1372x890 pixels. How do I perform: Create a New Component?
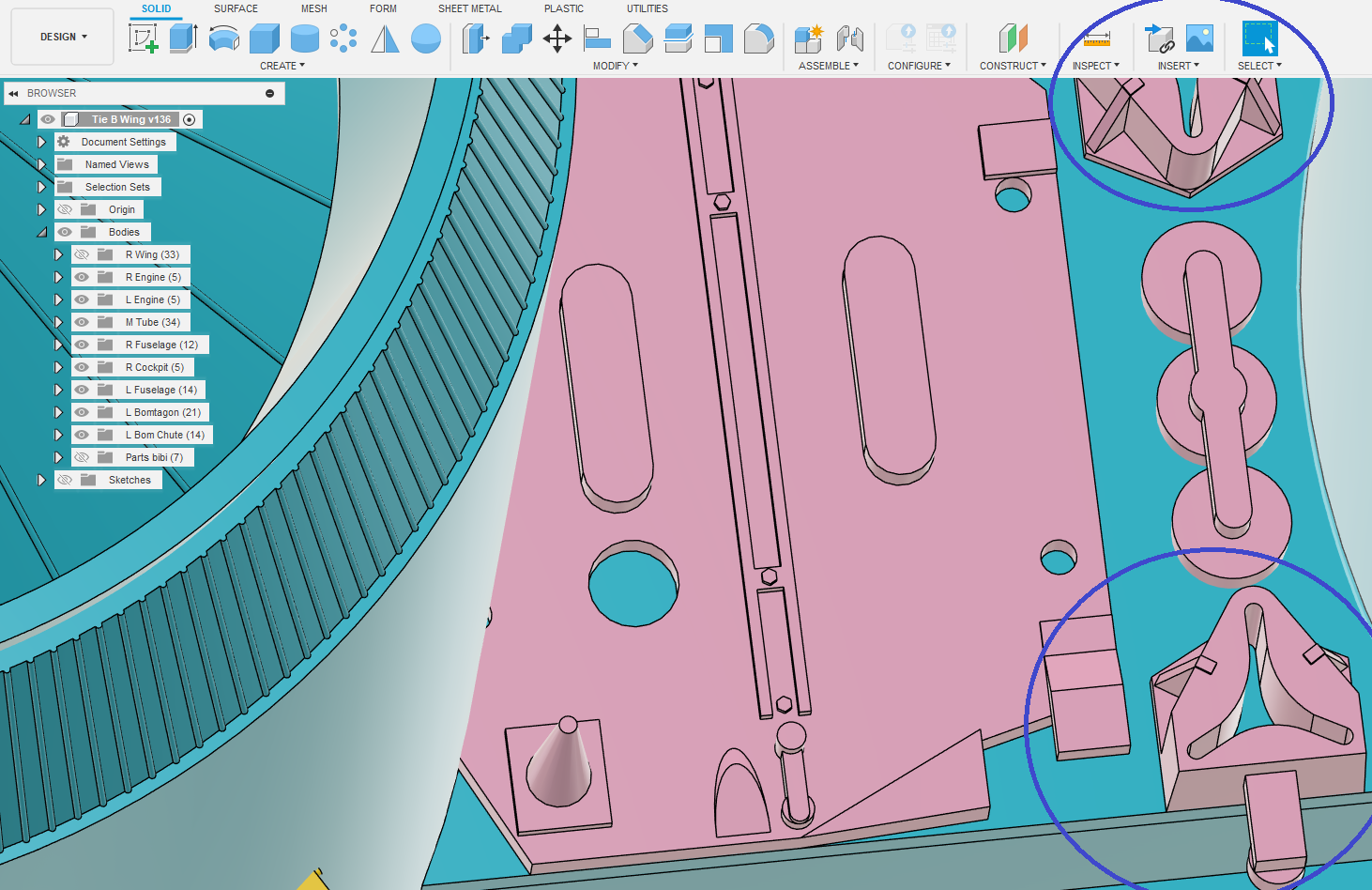pos(808,38)
